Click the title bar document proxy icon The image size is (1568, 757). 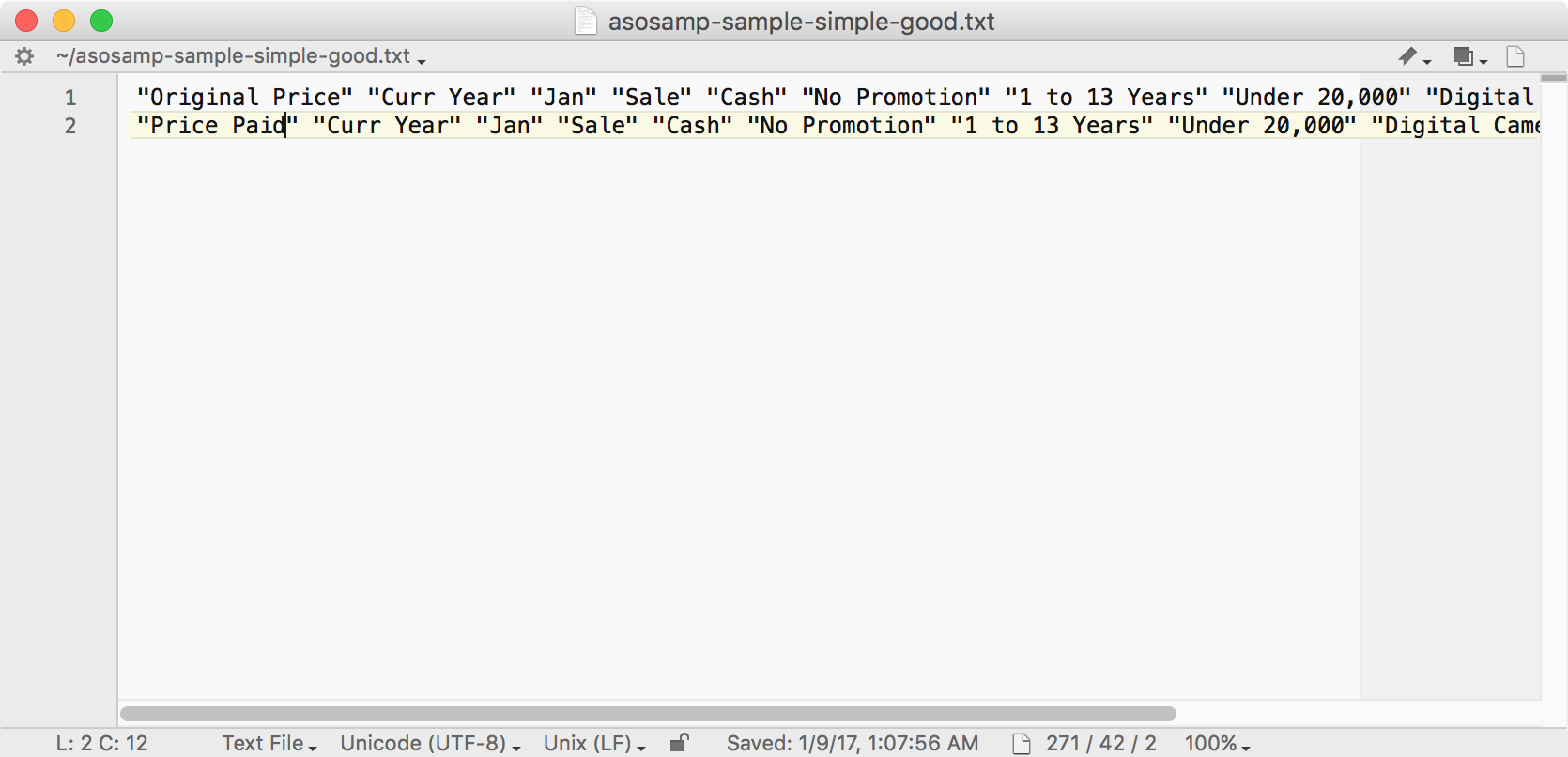(x=585, y=21)
